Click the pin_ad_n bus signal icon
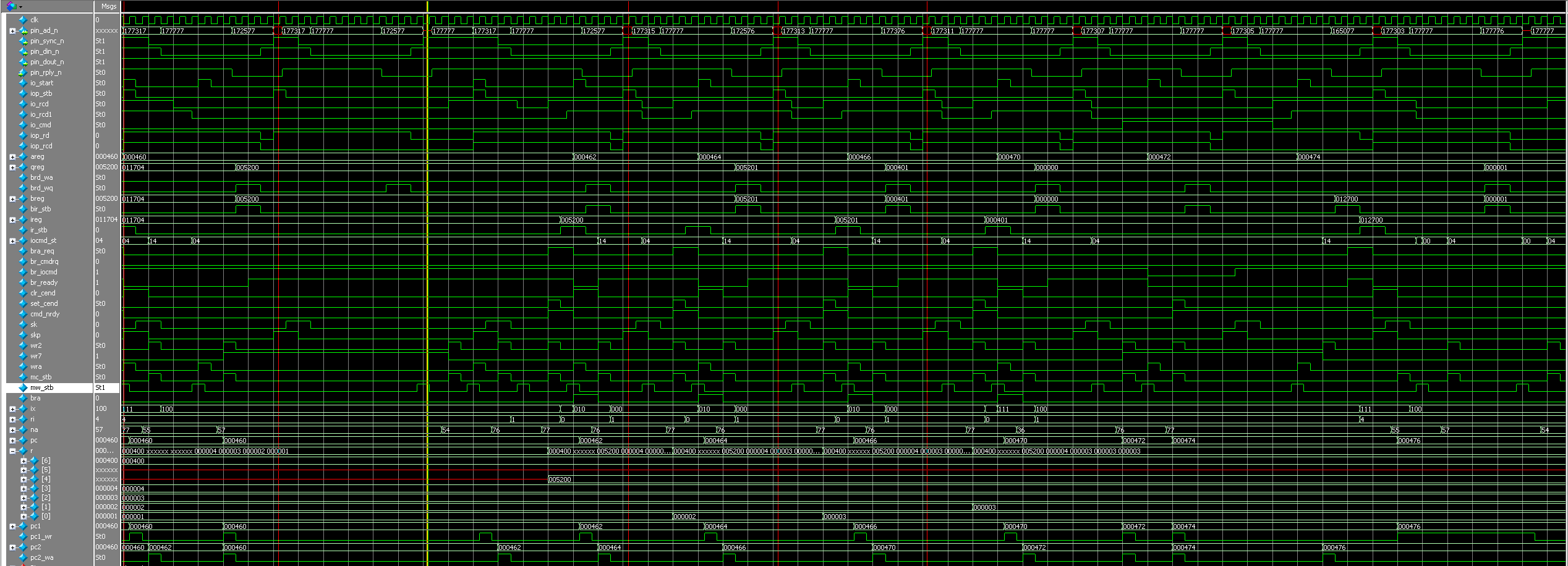The width and height of the screenshot is (1568, 566). [x=23, y=30]
